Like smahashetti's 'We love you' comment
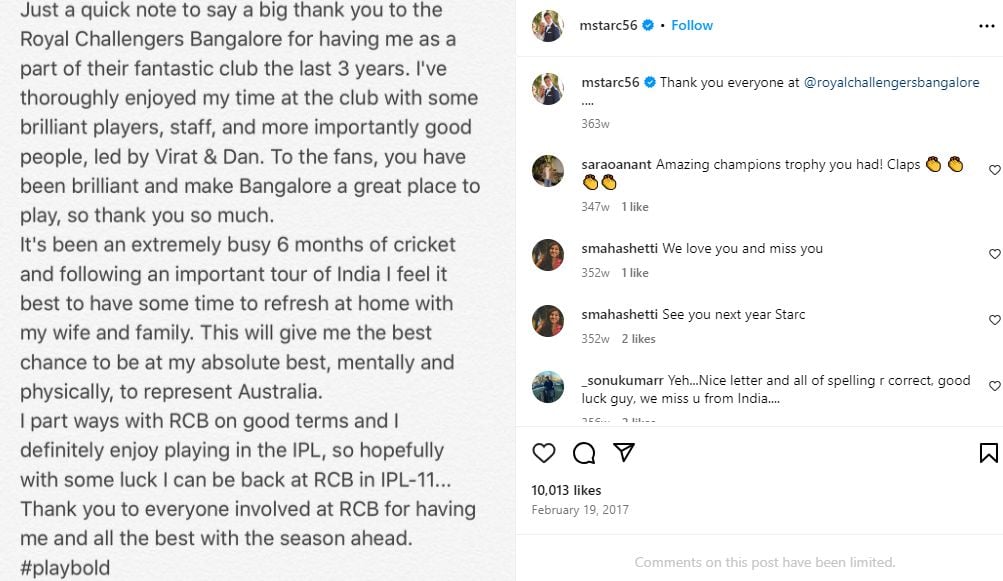Image resolution: width=1003 pixels, height=581 pixels. pyautogui.click(x=994, y=254)
